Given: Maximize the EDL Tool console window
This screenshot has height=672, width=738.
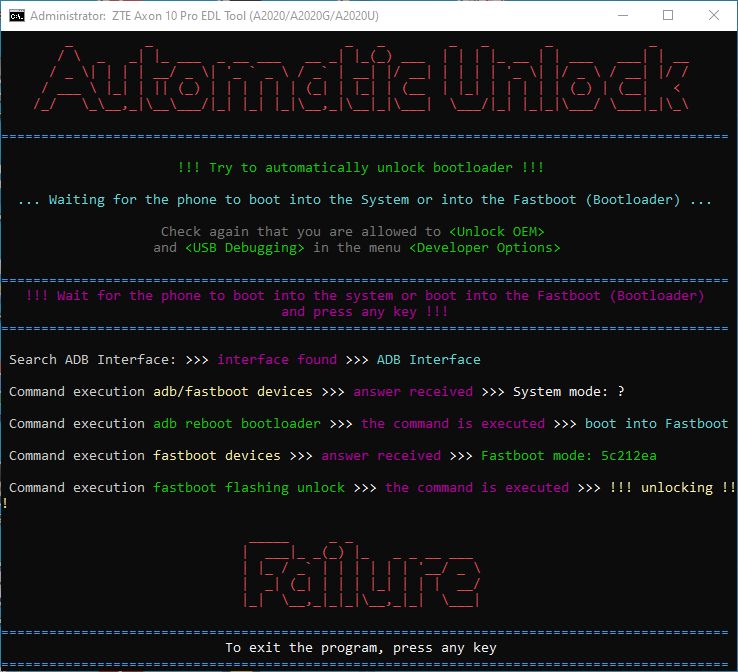Looking at the screenshot, I should pos(667,16).
